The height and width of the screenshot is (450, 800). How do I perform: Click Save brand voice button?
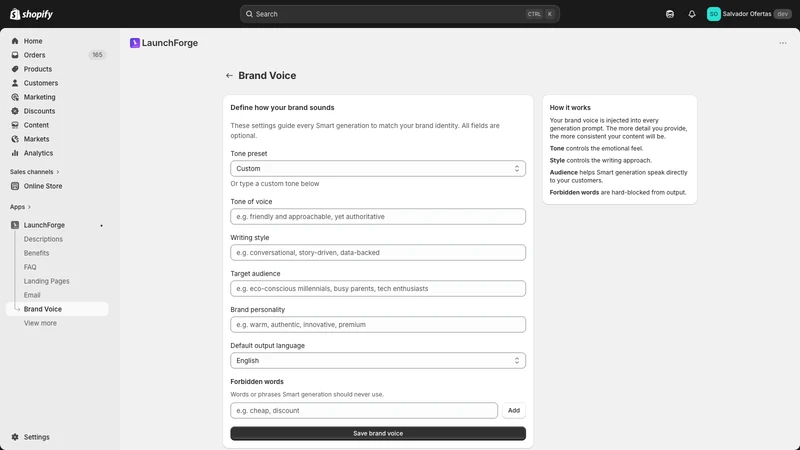click(378, 433)
